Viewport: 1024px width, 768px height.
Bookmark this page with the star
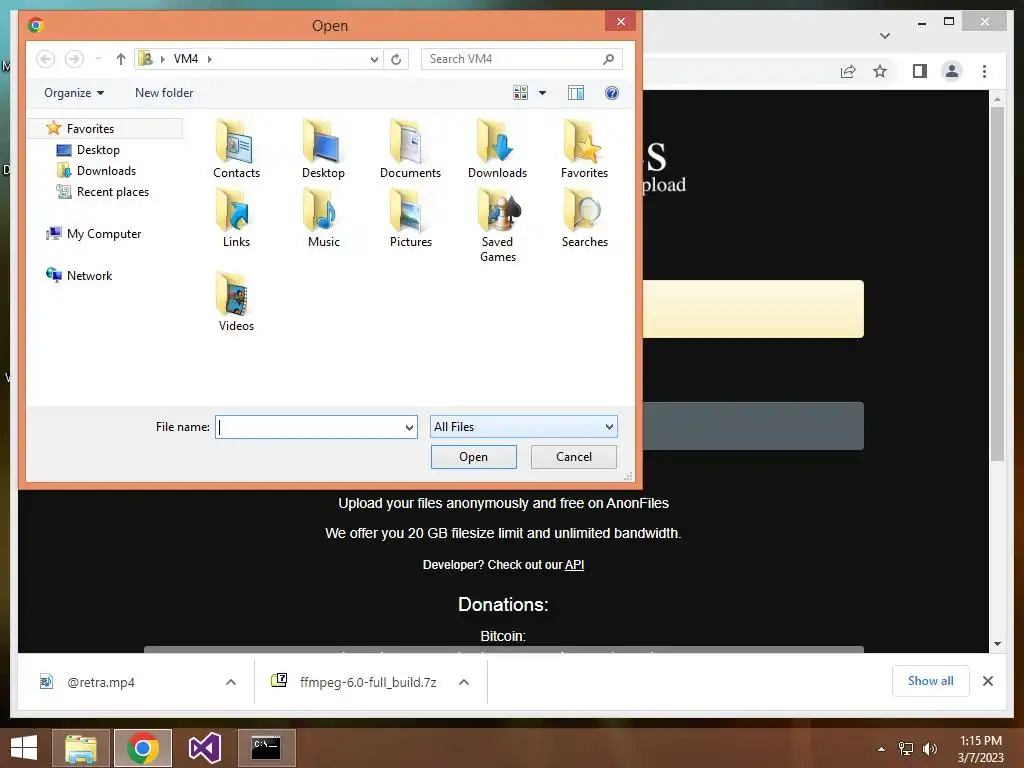880,71
